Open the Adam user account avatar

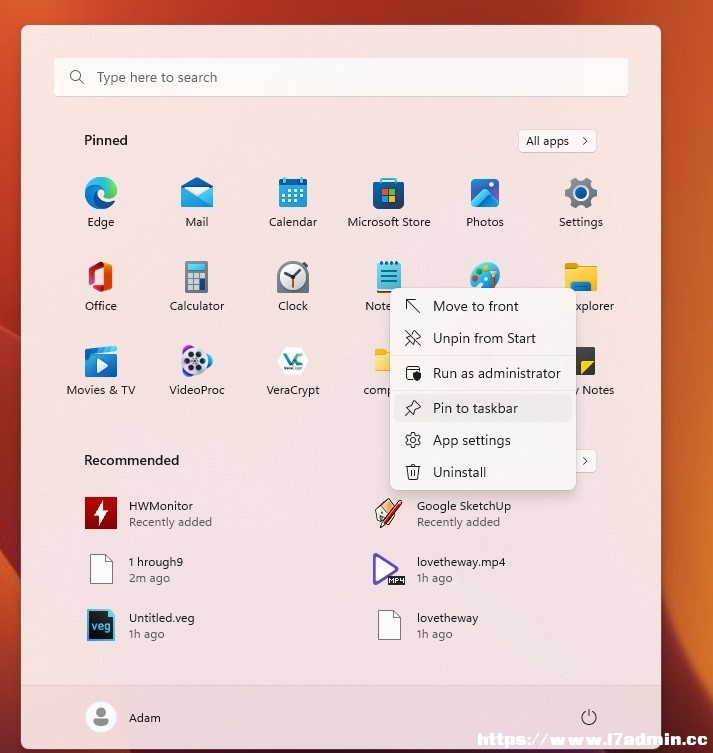click(x=101, y=717)
